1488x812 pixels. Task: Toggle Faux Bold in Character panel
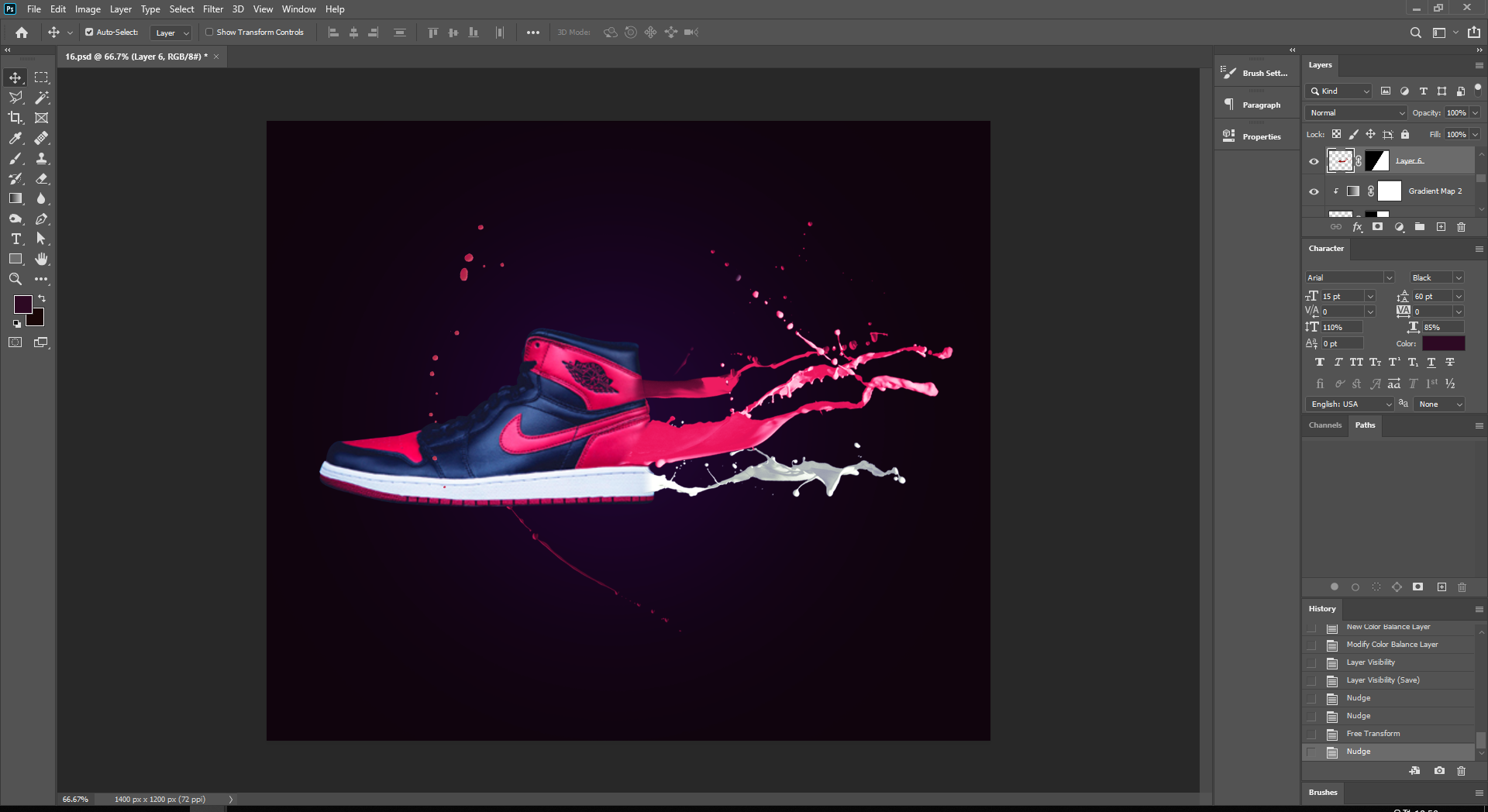coord(1320,363)
